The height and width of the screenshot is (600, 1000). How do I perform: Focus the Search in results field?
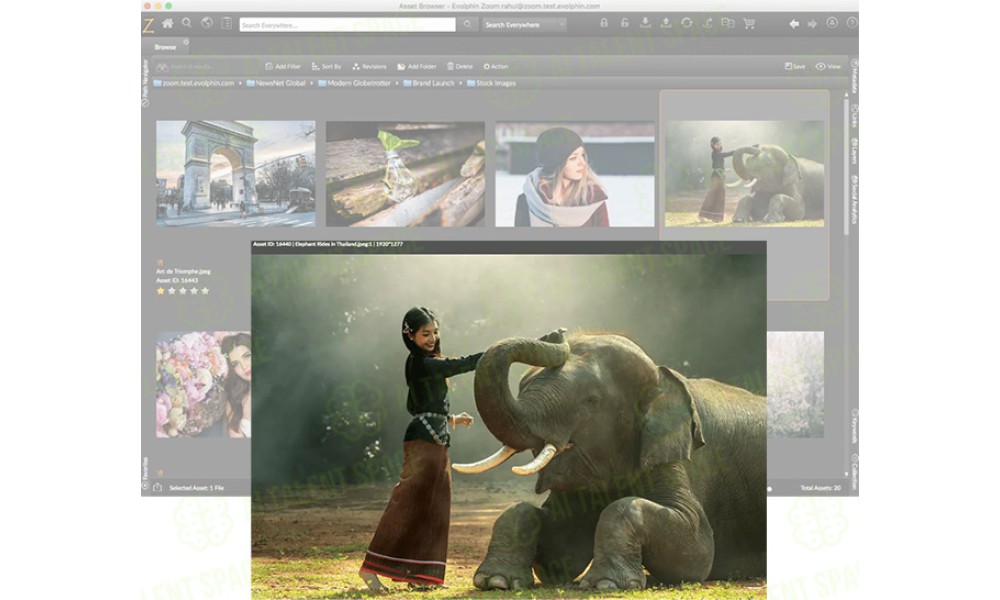[204, 66]
